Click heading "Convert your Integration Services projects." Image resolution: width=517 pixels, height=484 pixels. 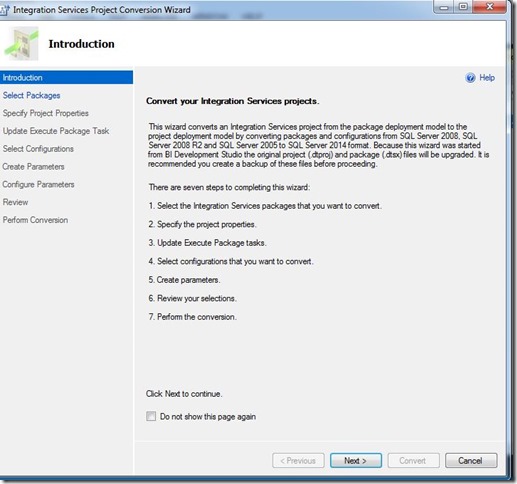[233, 101]
